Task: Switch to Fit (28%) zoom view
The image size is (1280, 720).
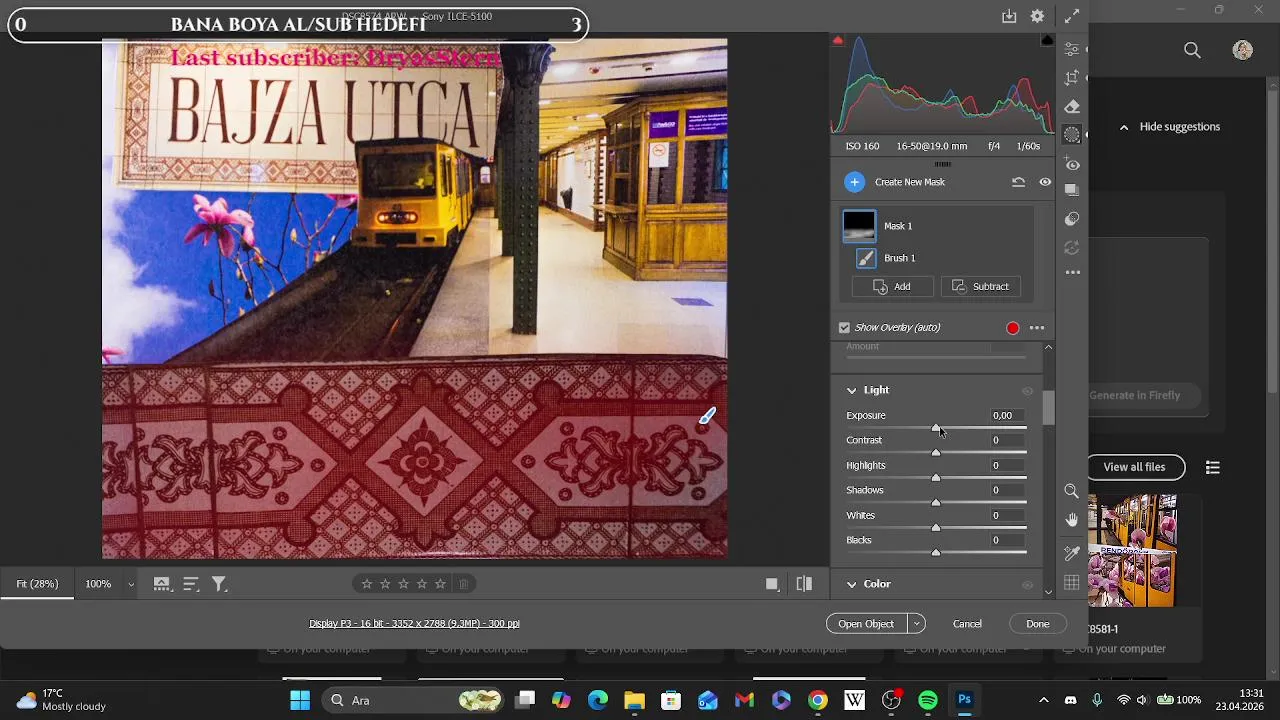Action: [x=37, y=584]
